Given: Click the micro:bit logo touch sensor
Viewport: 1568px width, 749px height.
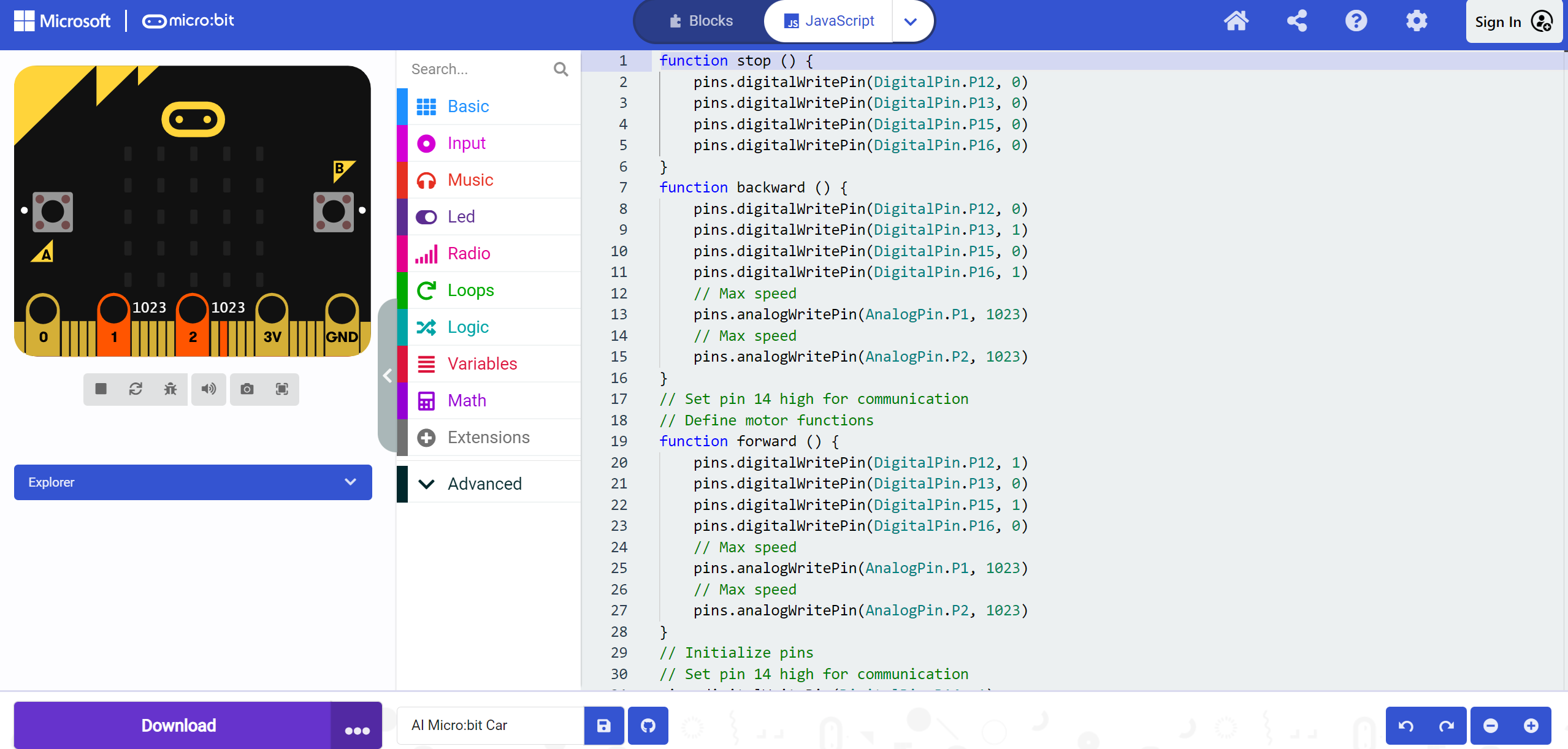Looking at the screenshot, I should 193,119.
